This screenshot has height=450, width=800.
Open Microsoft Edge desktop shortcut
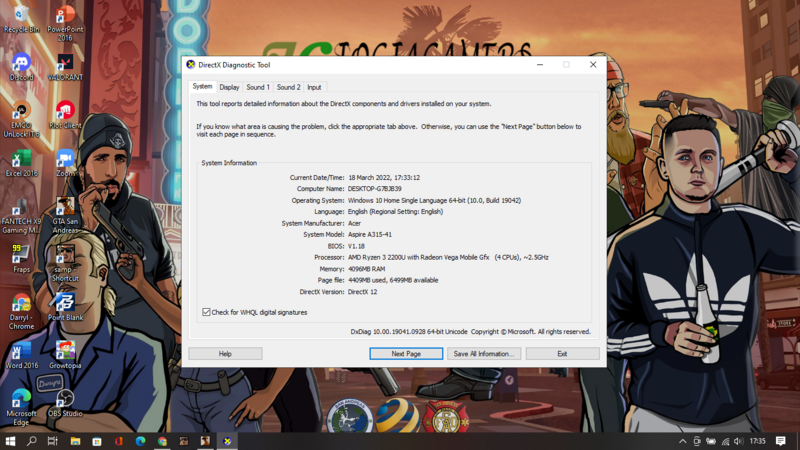tap(21, 408)
